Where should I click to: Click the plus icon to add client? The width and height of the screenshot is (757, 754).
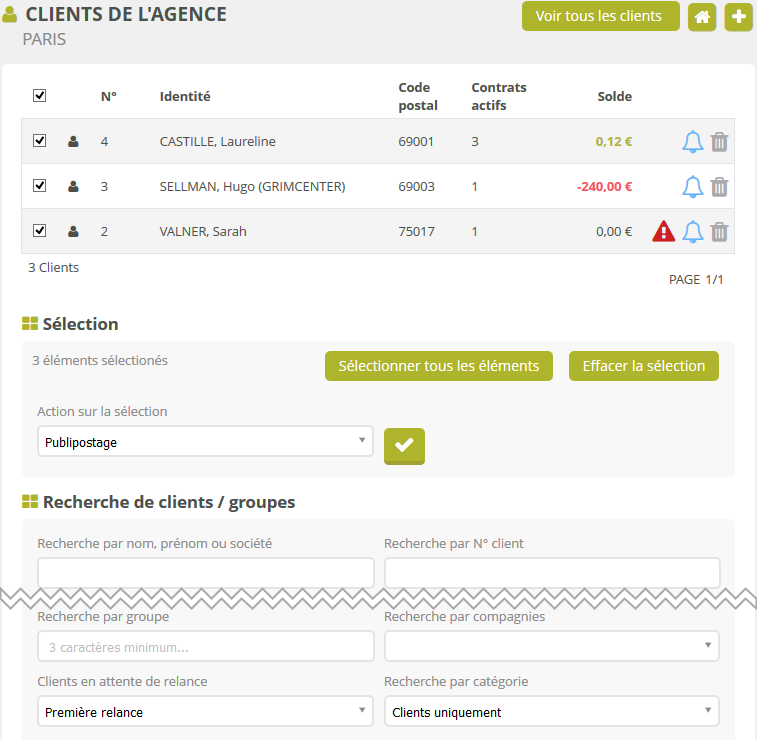coord(738,17)
